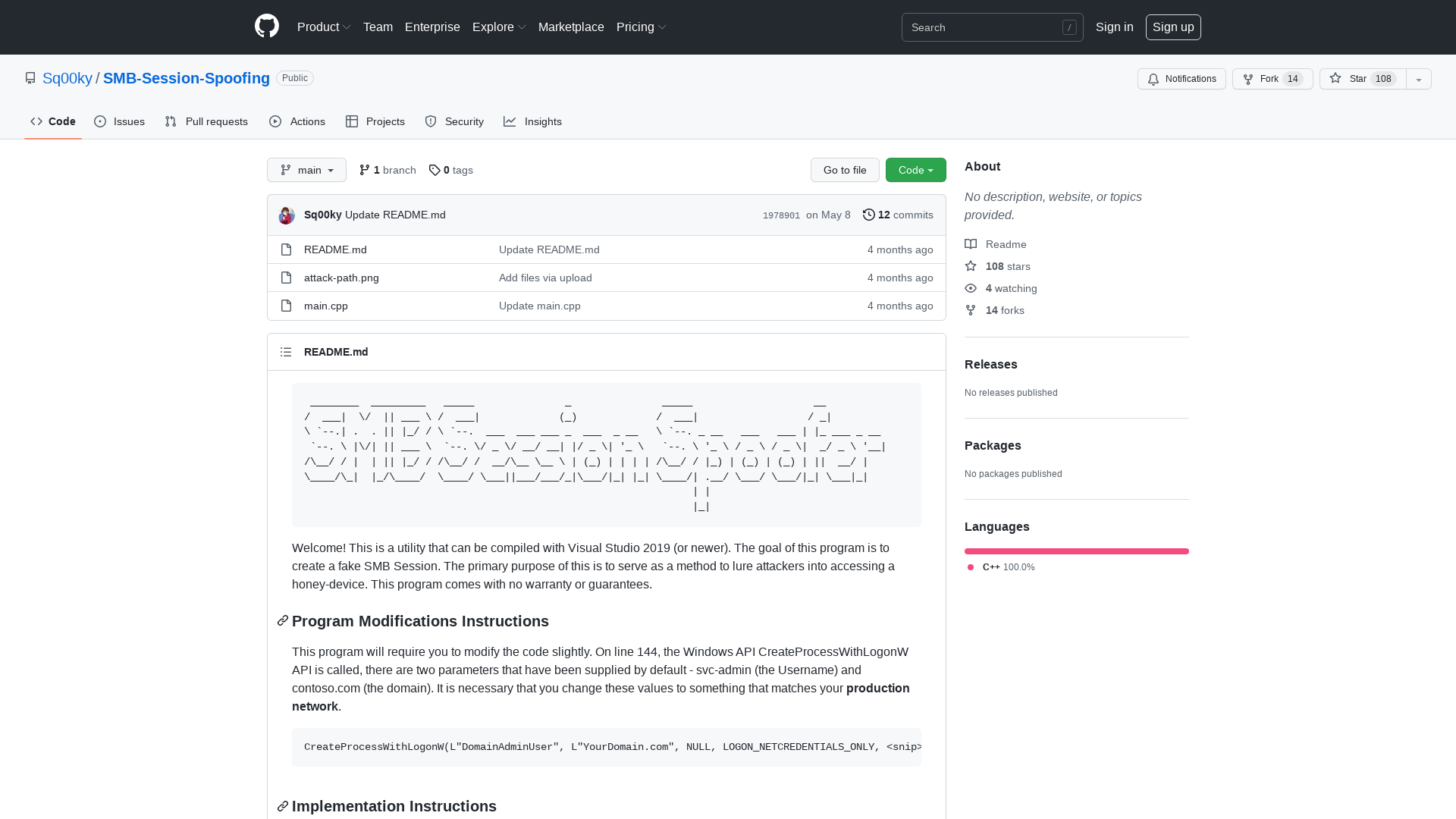Click the GitHub logo icon
This screenshot has height=819, width=1456.
point(267,27)
